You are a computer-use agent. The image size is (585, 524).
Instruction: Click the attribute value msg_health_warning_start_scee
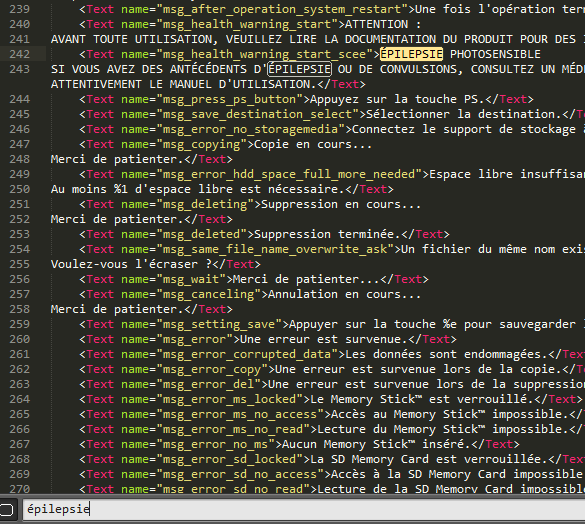point(265,54)
